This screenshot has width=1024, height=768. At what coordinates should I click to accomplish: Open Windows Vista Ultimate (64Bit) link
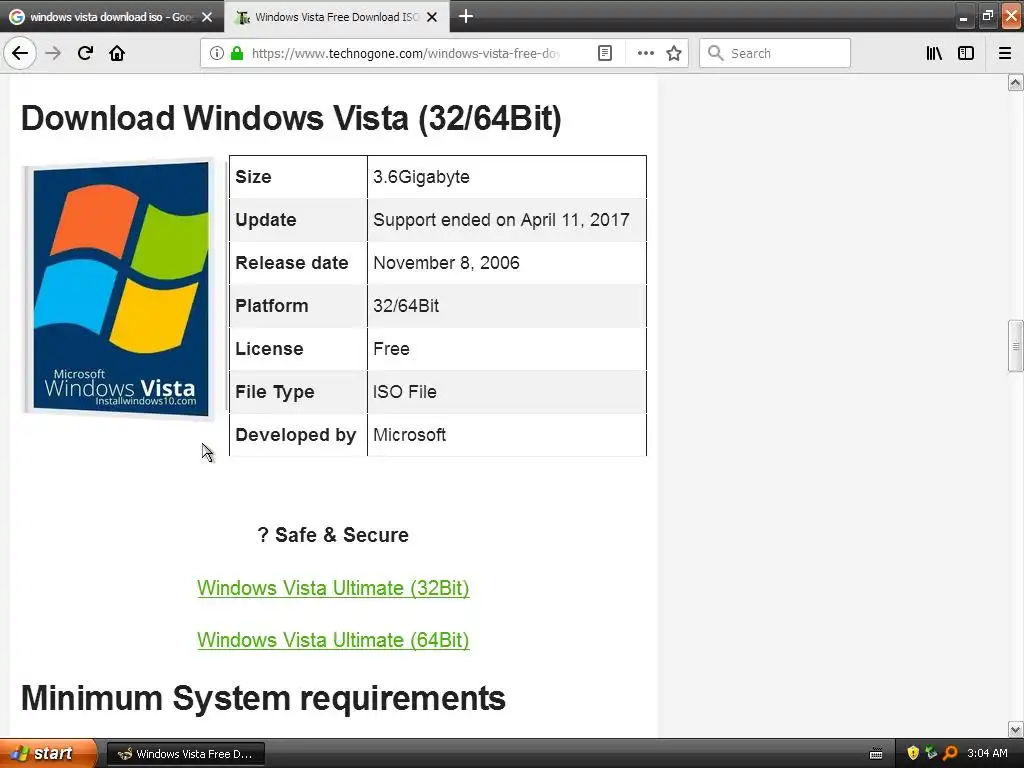pos(333,640)
